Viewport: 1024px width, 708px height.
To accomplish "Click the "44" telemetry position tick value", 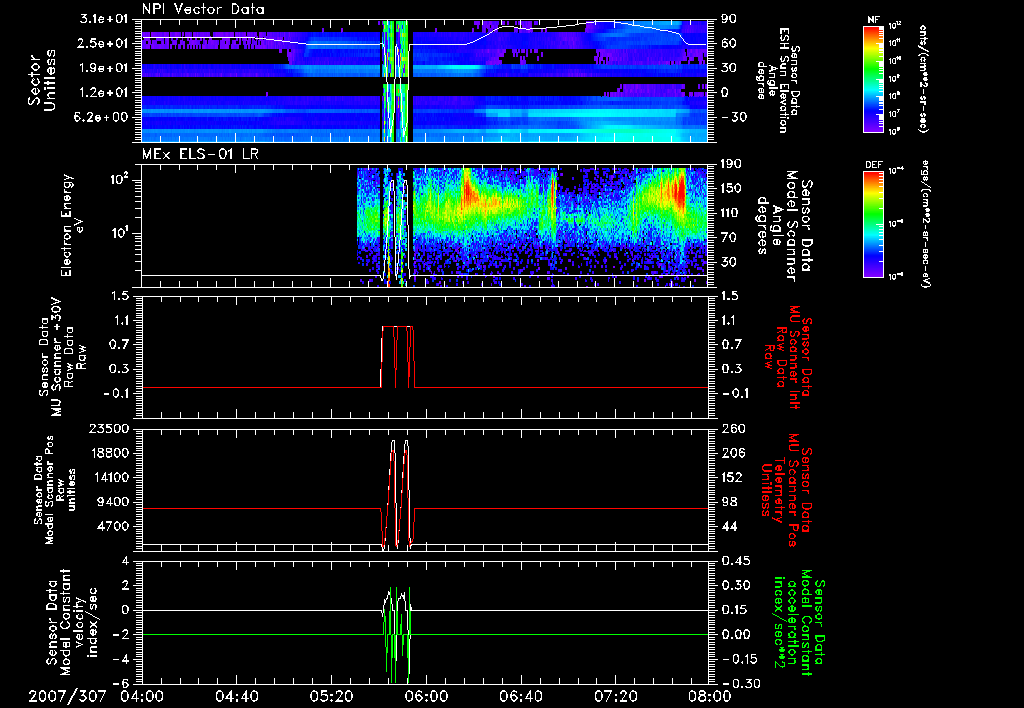I will click(728, 526).
